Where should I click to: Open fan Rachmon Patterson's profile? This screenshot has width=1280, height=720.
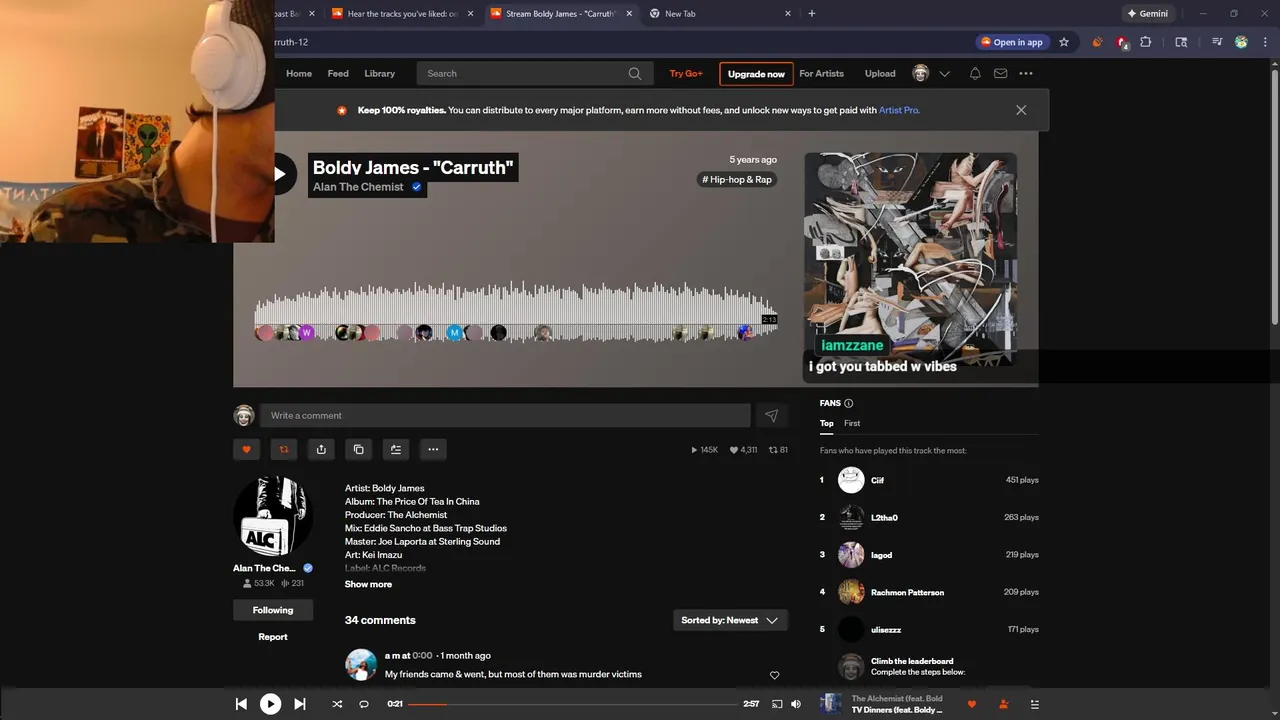coord(907,592)
